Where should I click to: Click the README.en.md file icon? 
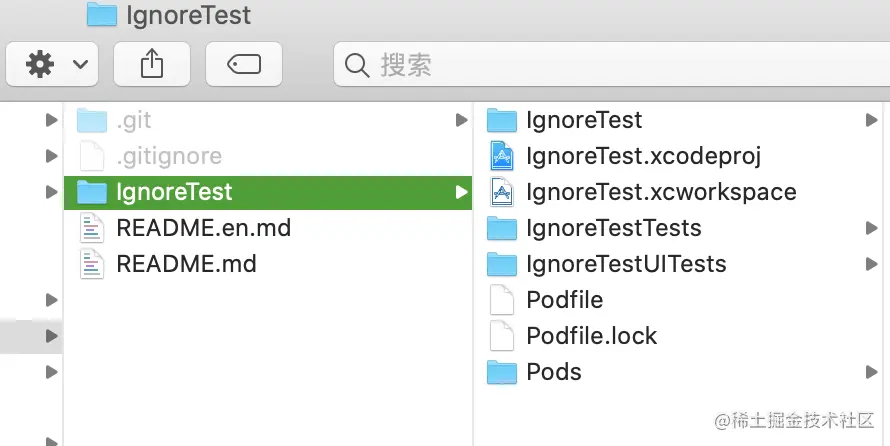pos(92,228)
